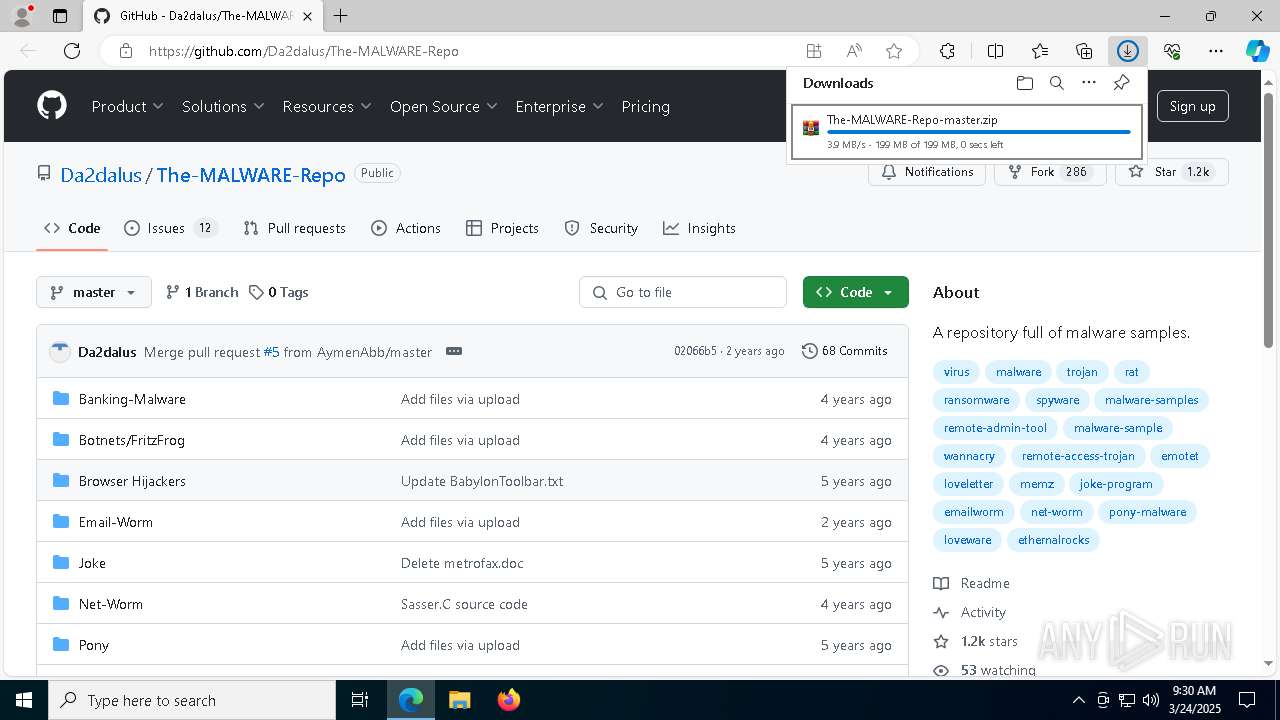
Task: Expand the Open Source menu
Action: 444,106
